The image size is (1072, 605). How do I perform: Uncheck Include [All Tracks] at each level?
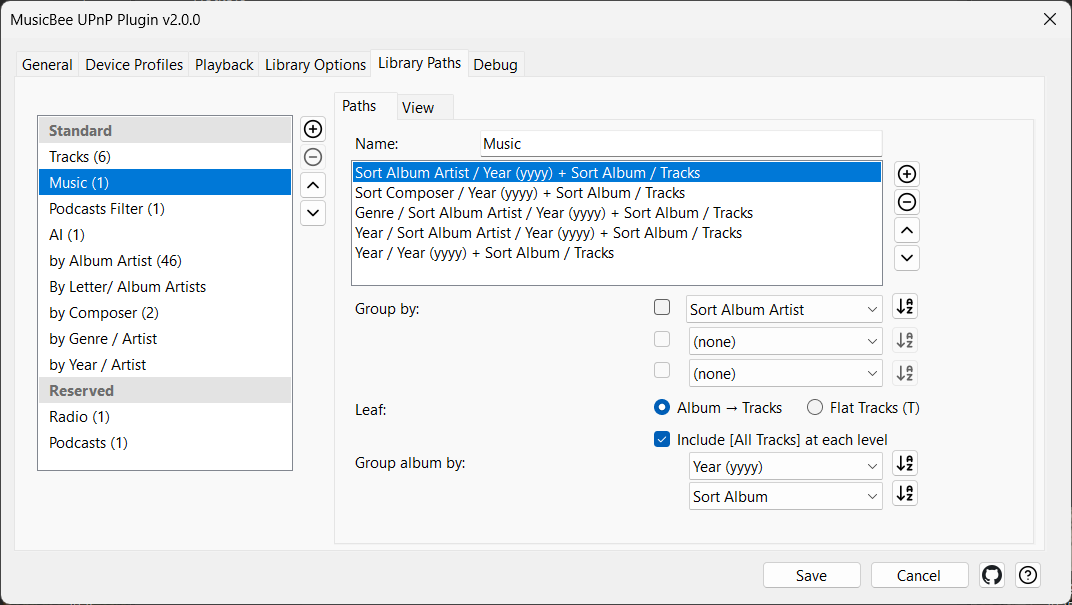[770, 440]
